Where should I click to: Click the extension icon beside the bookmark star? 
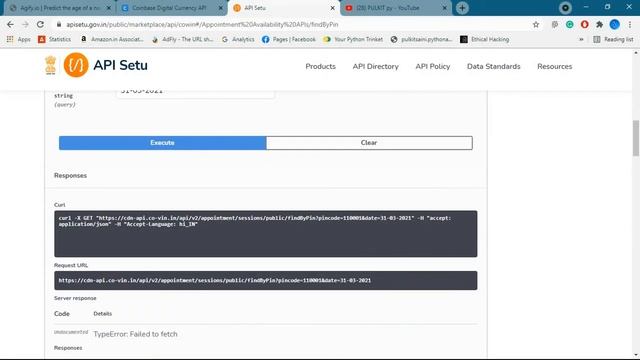coord(554,24)
